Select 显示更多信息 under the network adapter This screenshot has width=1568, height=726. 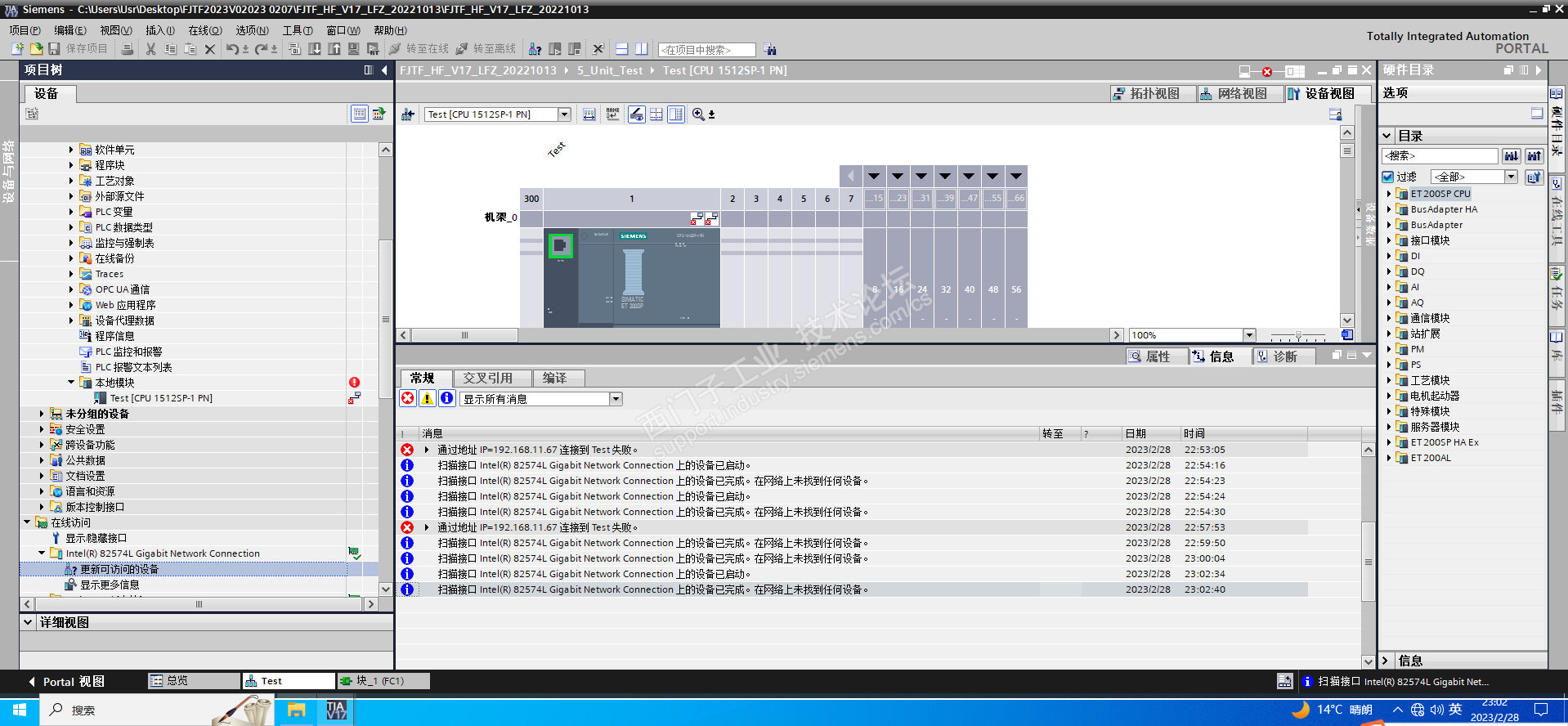click(110, 585)
